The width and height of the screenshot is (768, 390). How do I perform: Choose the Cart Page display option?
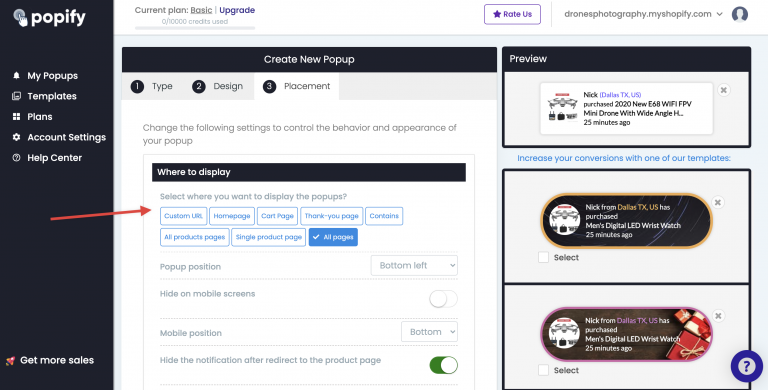[277, 216]
